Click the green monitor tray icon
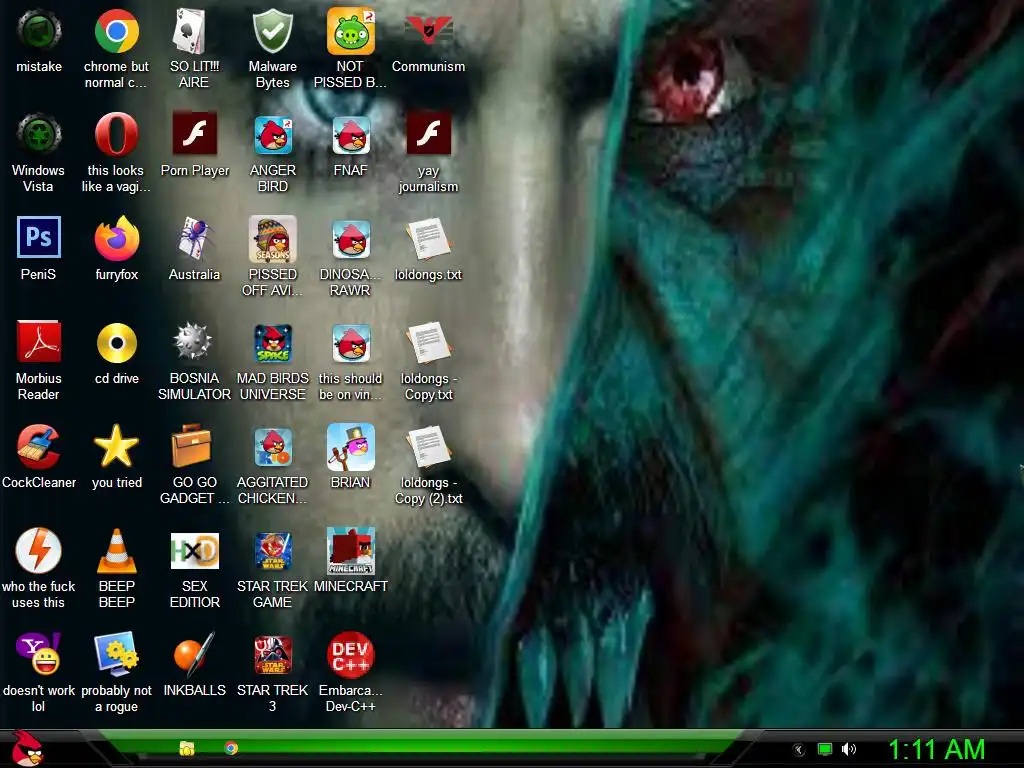 [x=825, y=750]
